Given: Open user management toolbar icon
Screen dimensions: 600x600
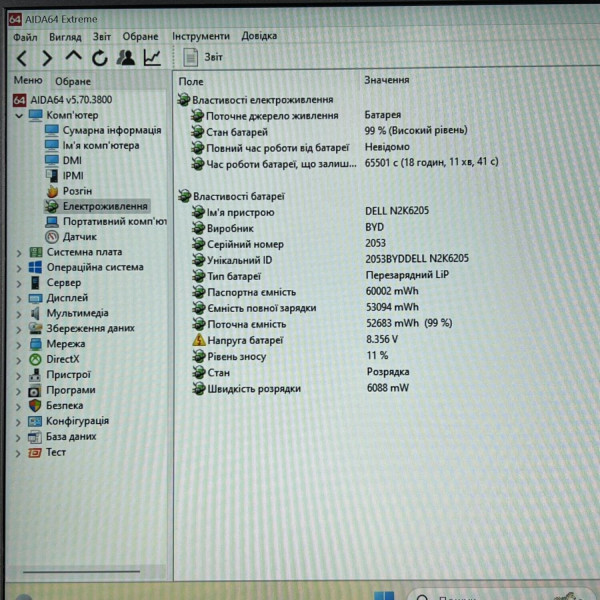Looking at the screenshot, I should tap(126, 58).
